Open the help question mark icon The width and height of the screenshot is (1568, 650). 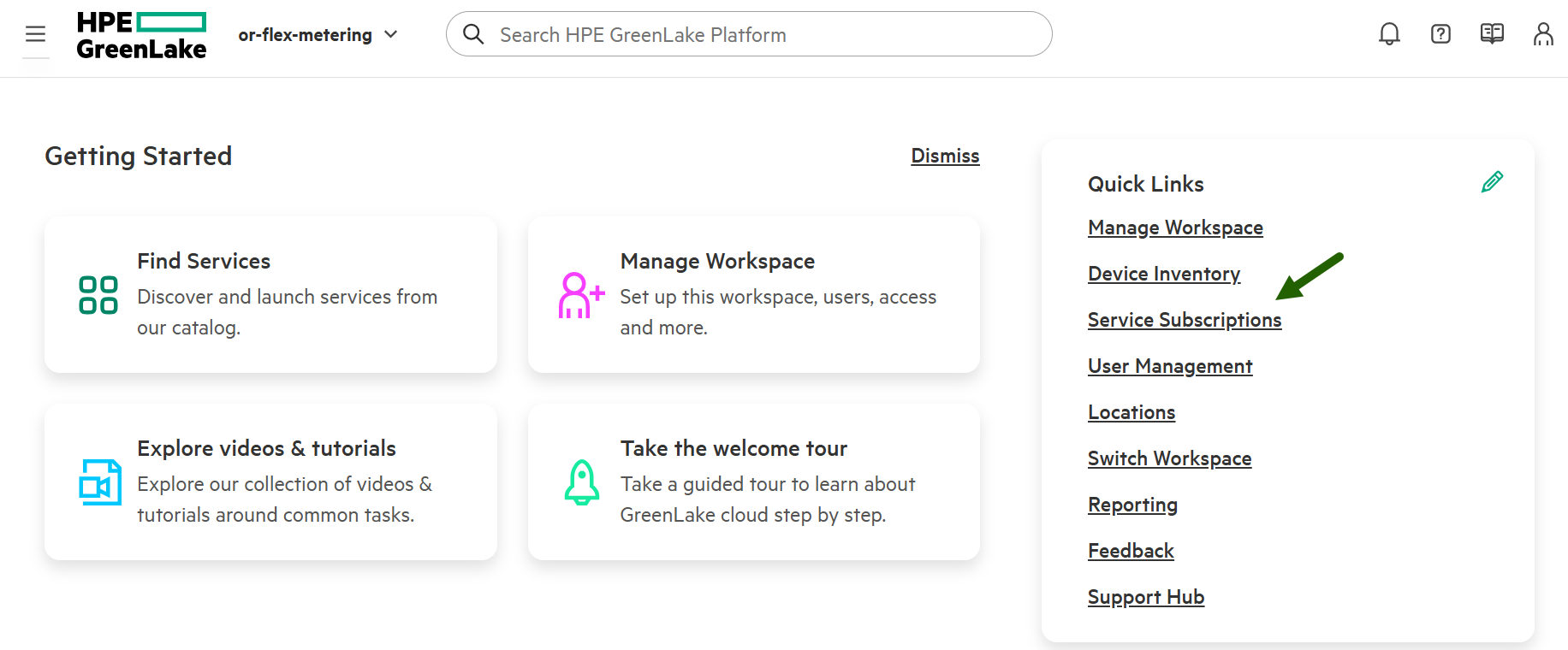click(1440, 34)
